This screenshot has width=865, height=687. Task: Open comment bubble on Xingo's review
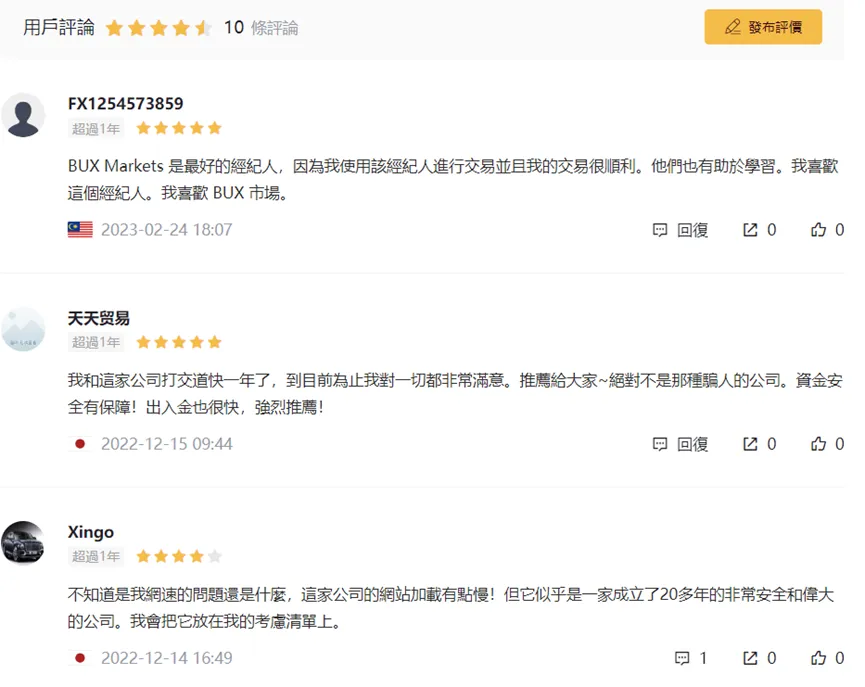point(682,658)
